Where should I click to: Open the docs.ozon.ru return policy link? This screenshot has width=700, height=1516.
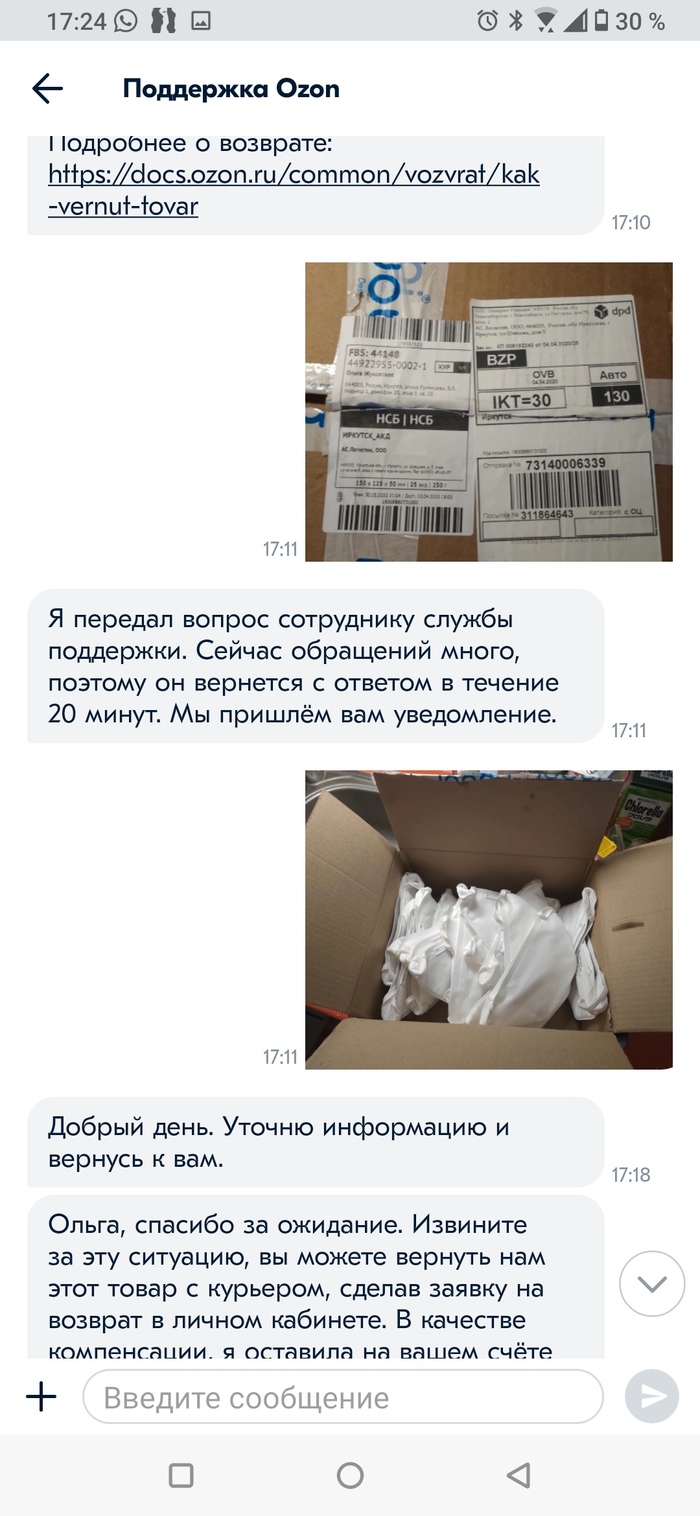294,190
